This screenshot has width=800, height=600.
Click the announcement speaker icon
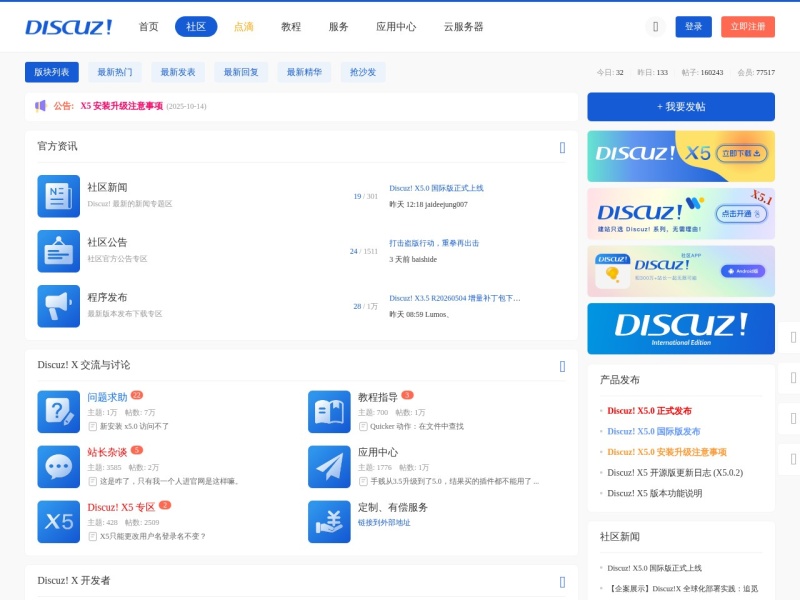click(40, 106)
